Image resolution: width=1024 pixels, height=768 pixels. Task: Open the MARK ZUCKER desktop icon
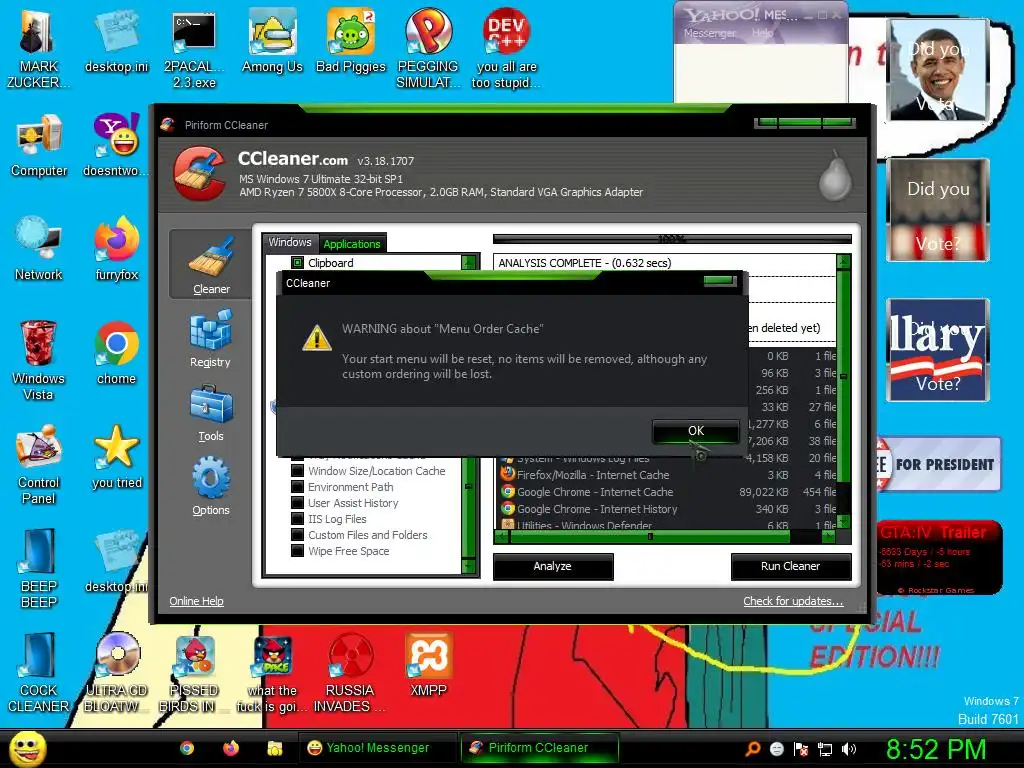pyautogui.click(x=38, y=49)
